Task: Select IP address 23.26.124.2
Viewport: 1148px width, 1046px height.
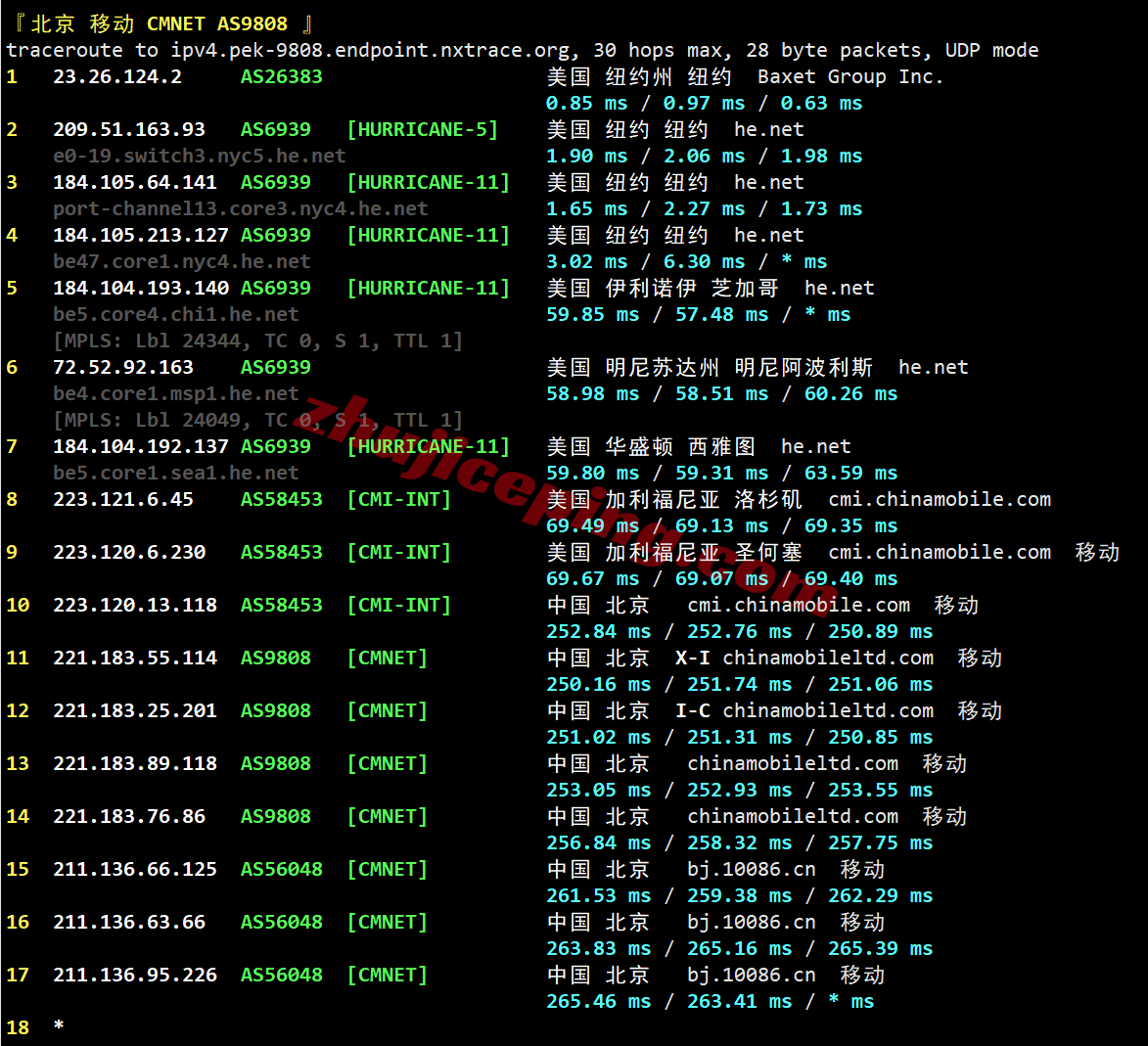Action: [117, 77]
